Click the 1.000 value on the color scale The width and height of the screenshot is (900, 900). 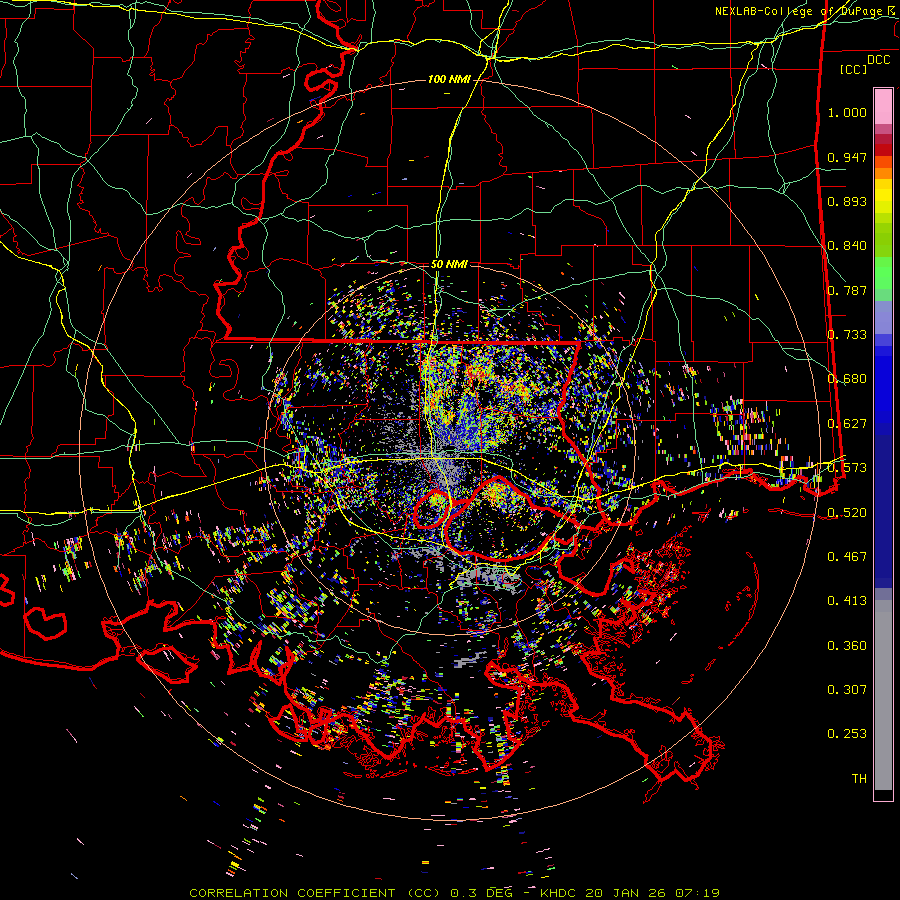[847, 112]
